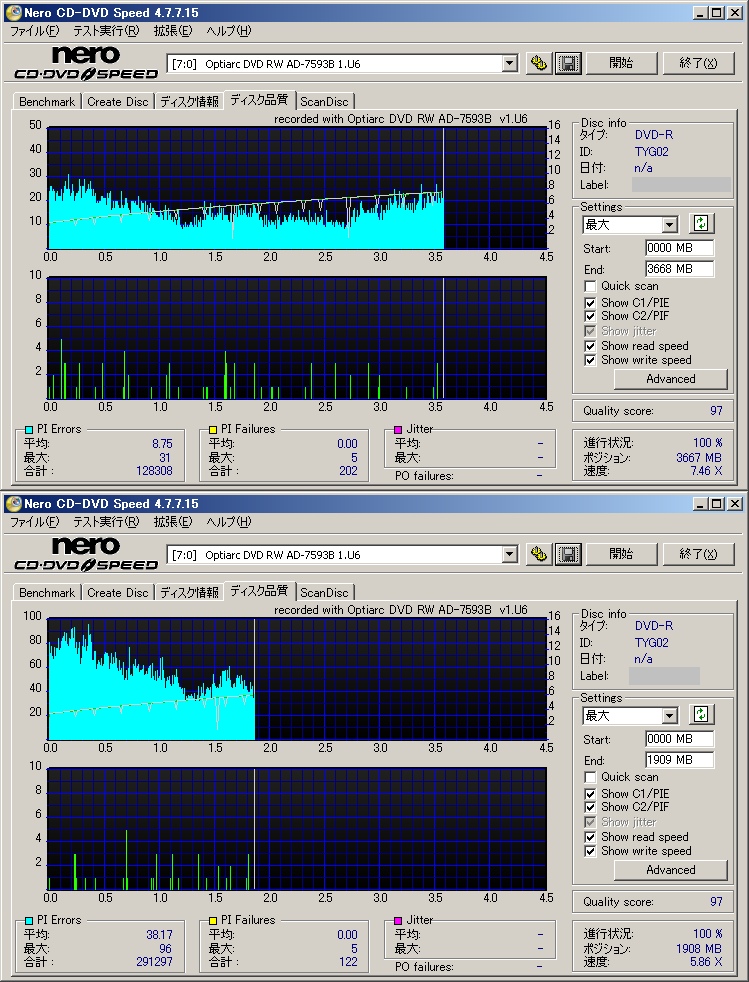This screenshot has height=982, width=749.
Task: Click PI Errors total 128308 in top window
Action: tap(154, 471)
